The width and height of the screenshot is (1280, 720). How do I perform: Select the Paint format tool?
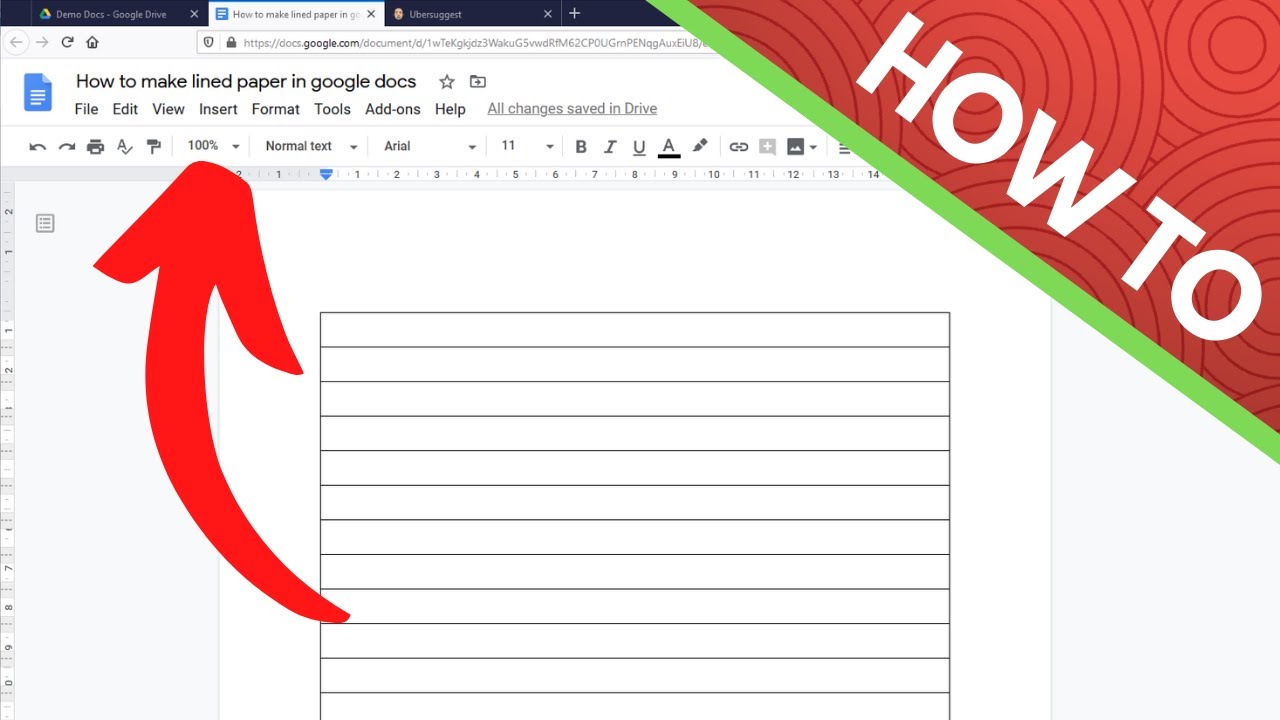[154, 146]
